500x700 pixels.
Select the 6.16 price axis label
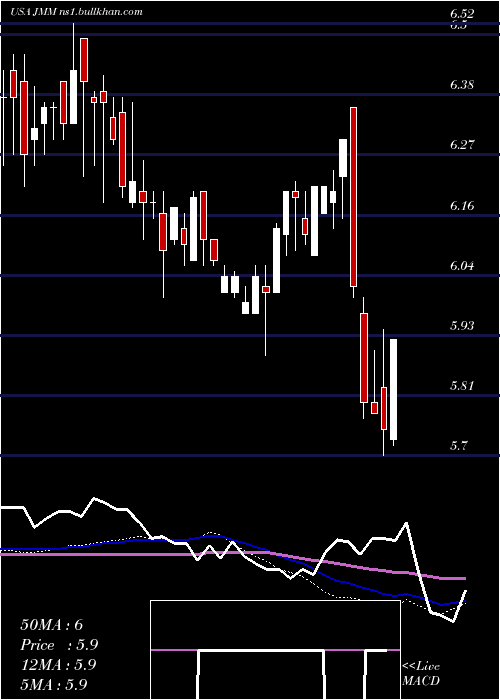462,206
